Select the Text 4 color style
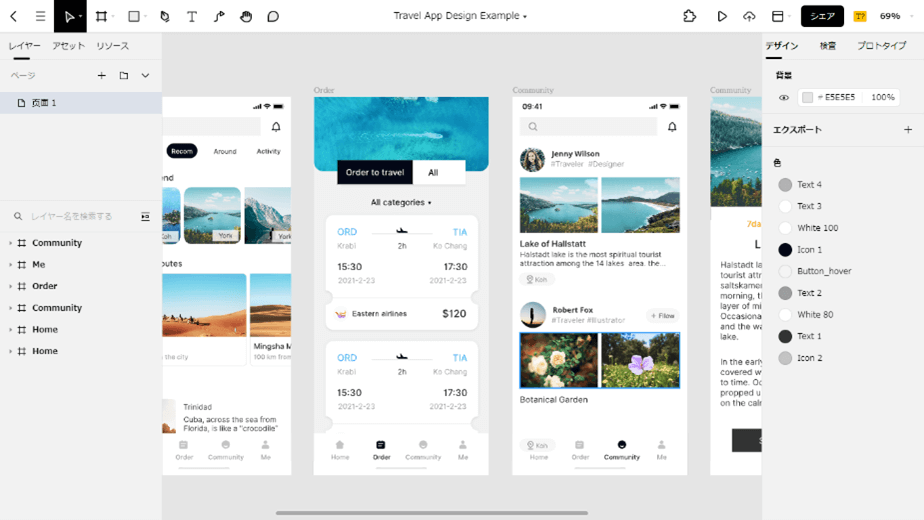This screenshot has width=924, height=520. [800, 185]
